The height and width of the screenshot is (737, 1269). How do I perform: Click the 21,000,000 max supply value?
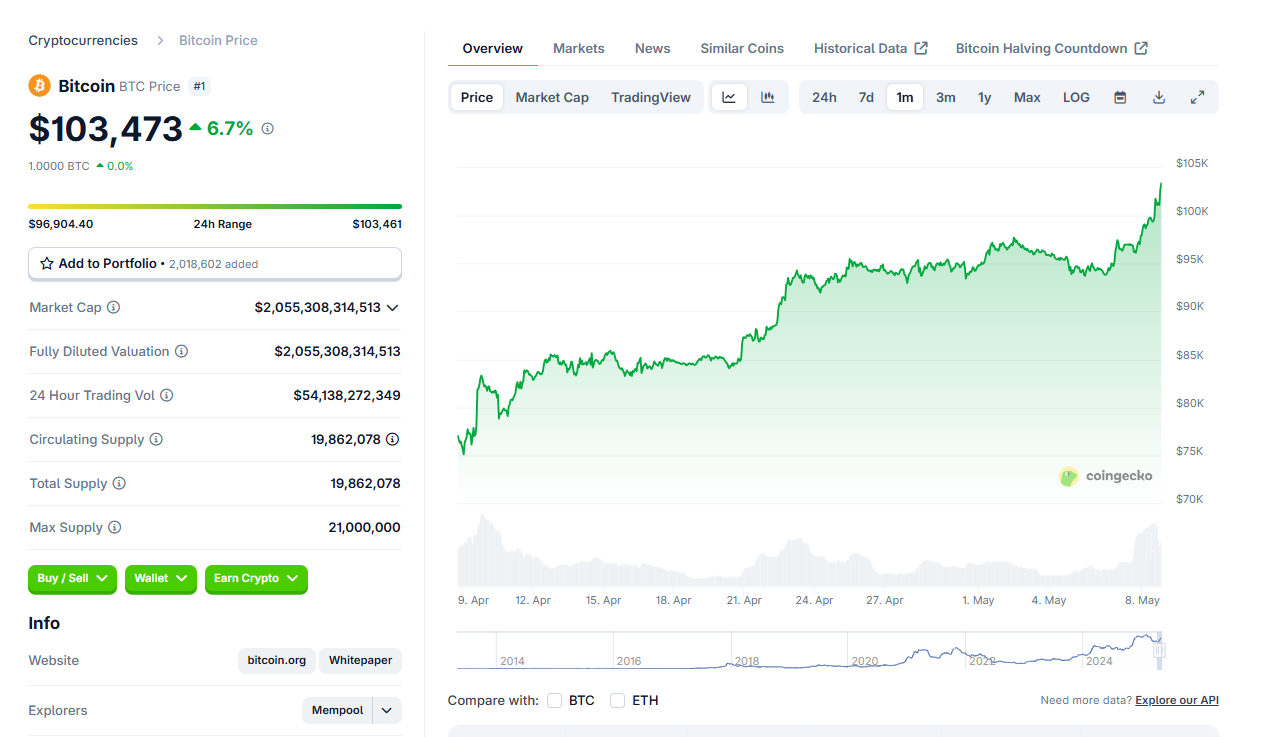364,527
